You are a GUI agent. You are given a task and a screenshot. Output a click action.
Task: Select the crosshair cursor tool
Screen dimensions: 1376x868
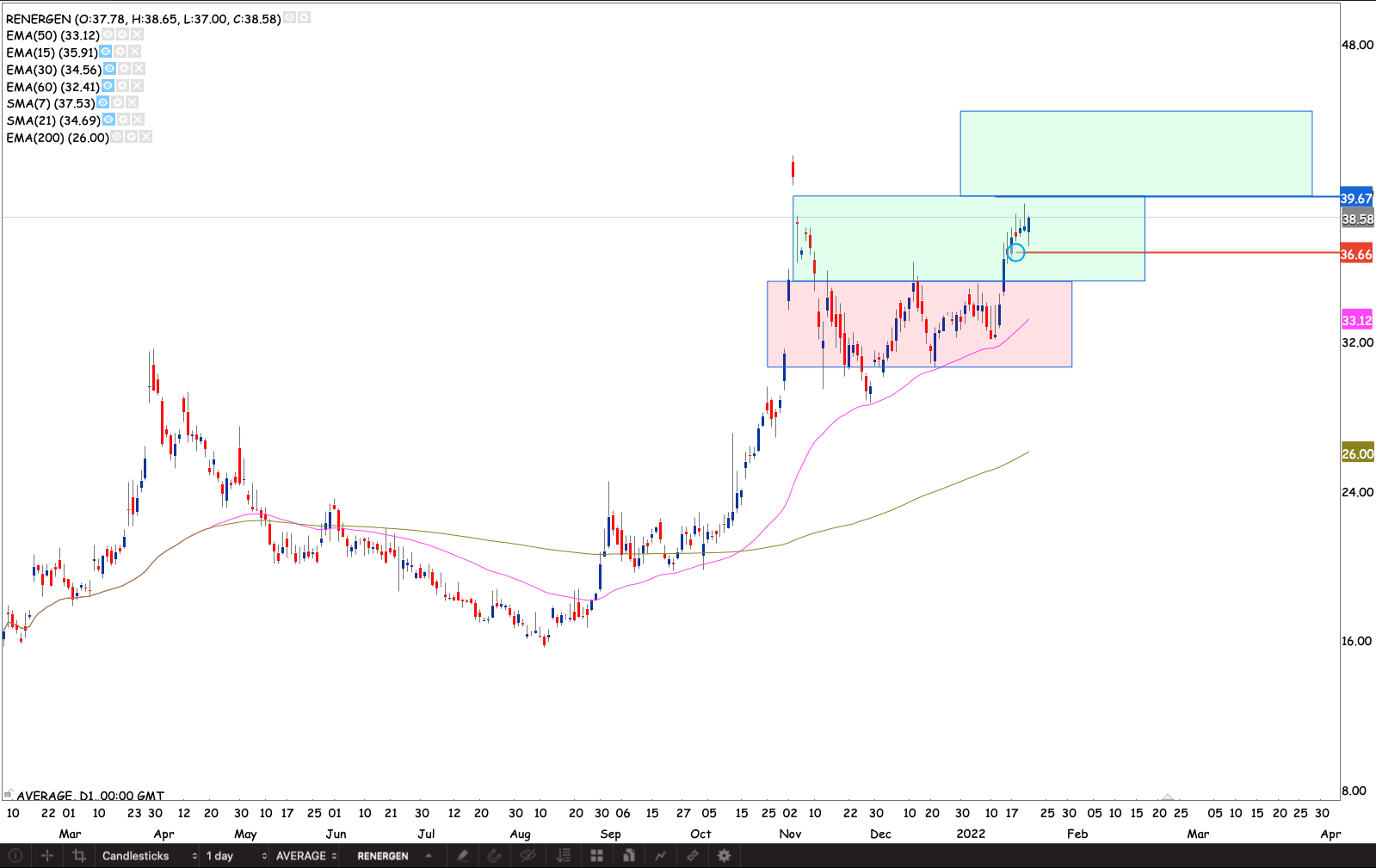[47, 856]
